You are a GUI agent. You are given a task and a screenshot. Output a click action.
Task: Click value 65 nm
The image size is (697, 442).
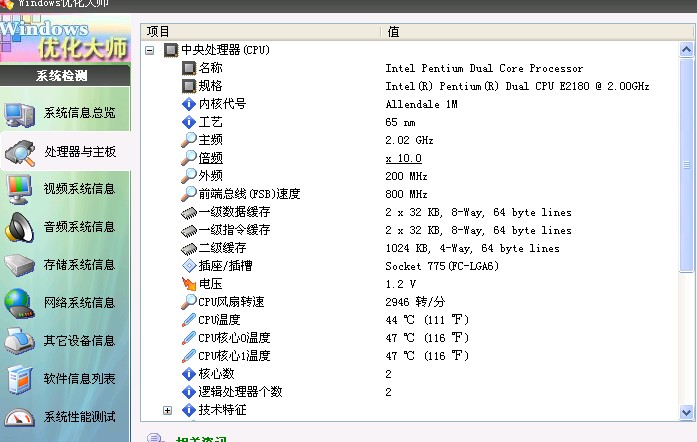(400, 122)
